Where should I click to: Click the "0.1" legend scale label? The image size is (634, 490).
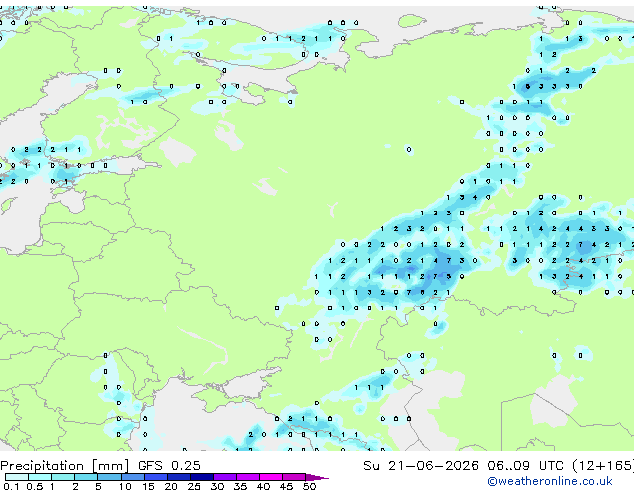pos(11,486)
